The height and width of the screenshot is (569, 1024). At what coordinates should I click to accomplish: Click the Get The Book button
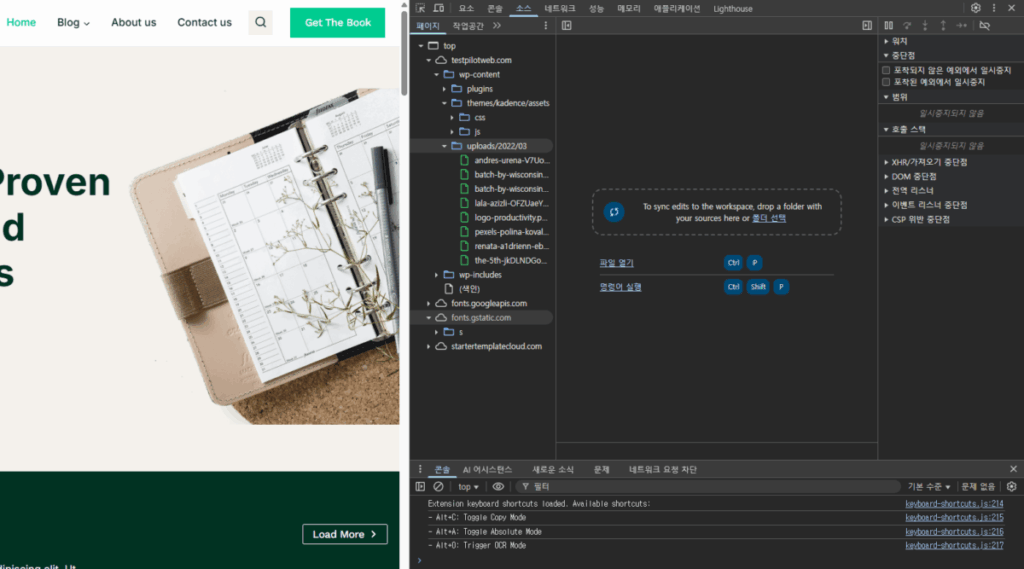(x=337, y=22)
